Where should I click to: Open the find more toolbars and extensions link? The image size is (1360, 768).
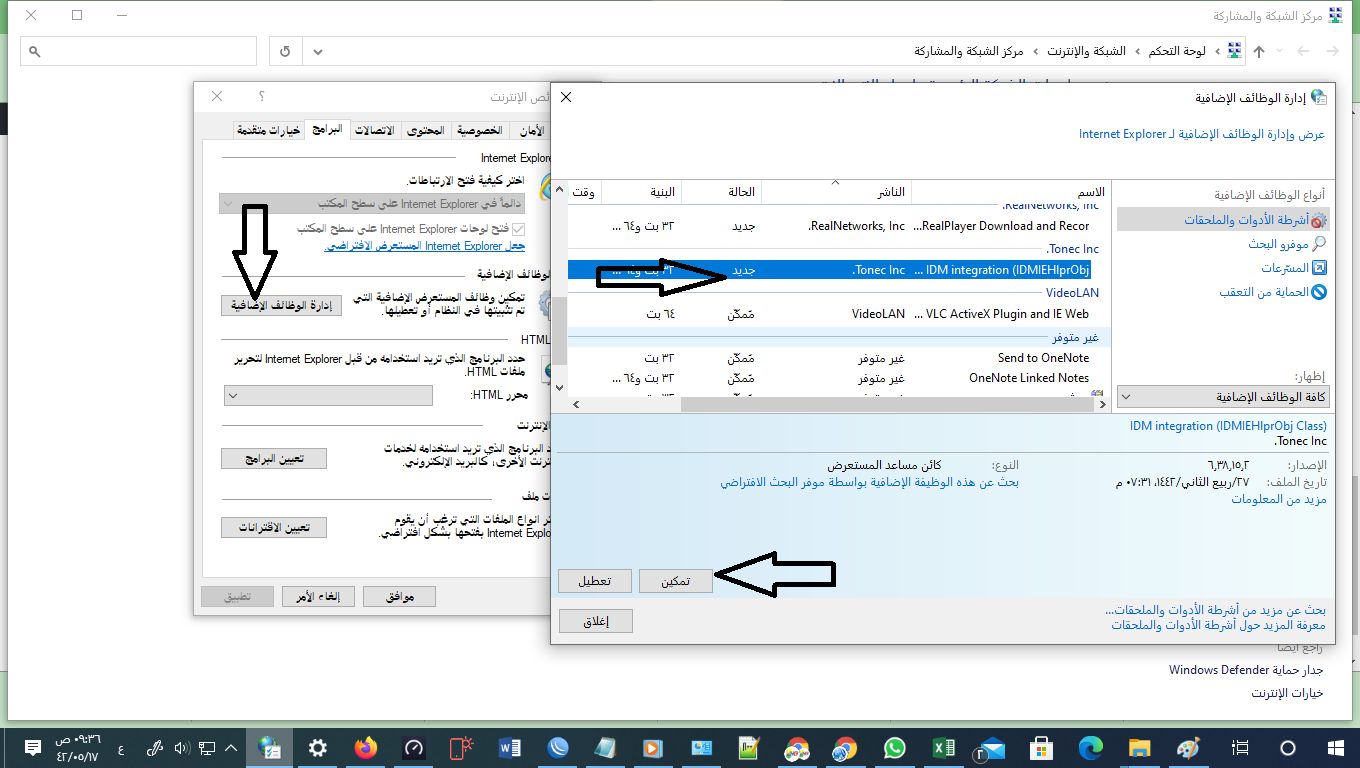[x=1216, y=609]
